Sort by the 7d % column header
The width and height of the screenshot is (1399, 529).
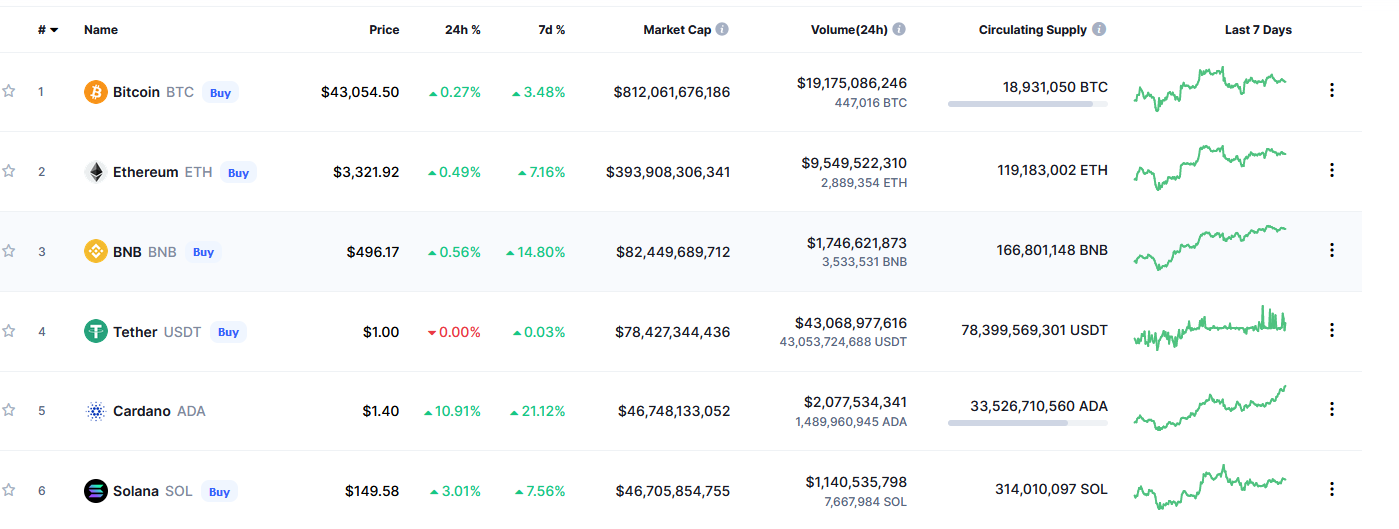click(x=551, y=30)
